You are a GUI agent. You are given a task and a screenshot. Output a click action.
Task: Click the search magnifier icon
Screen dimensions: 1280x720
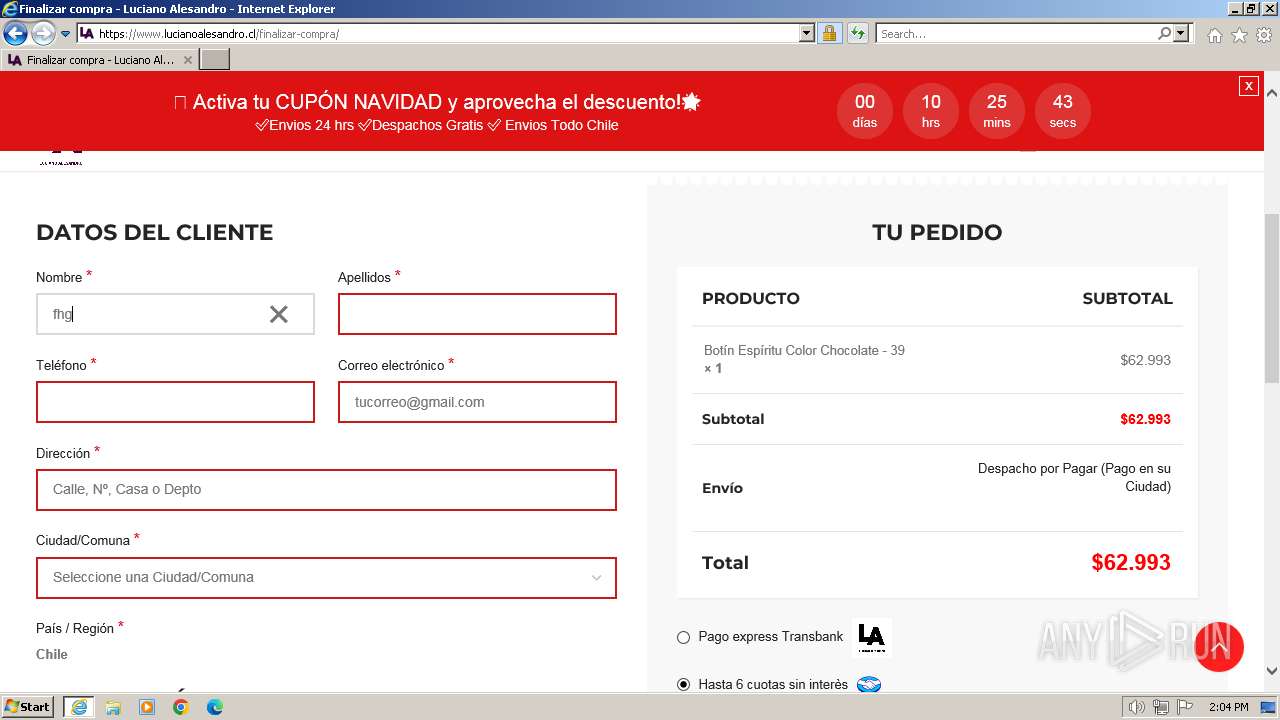1164,33
